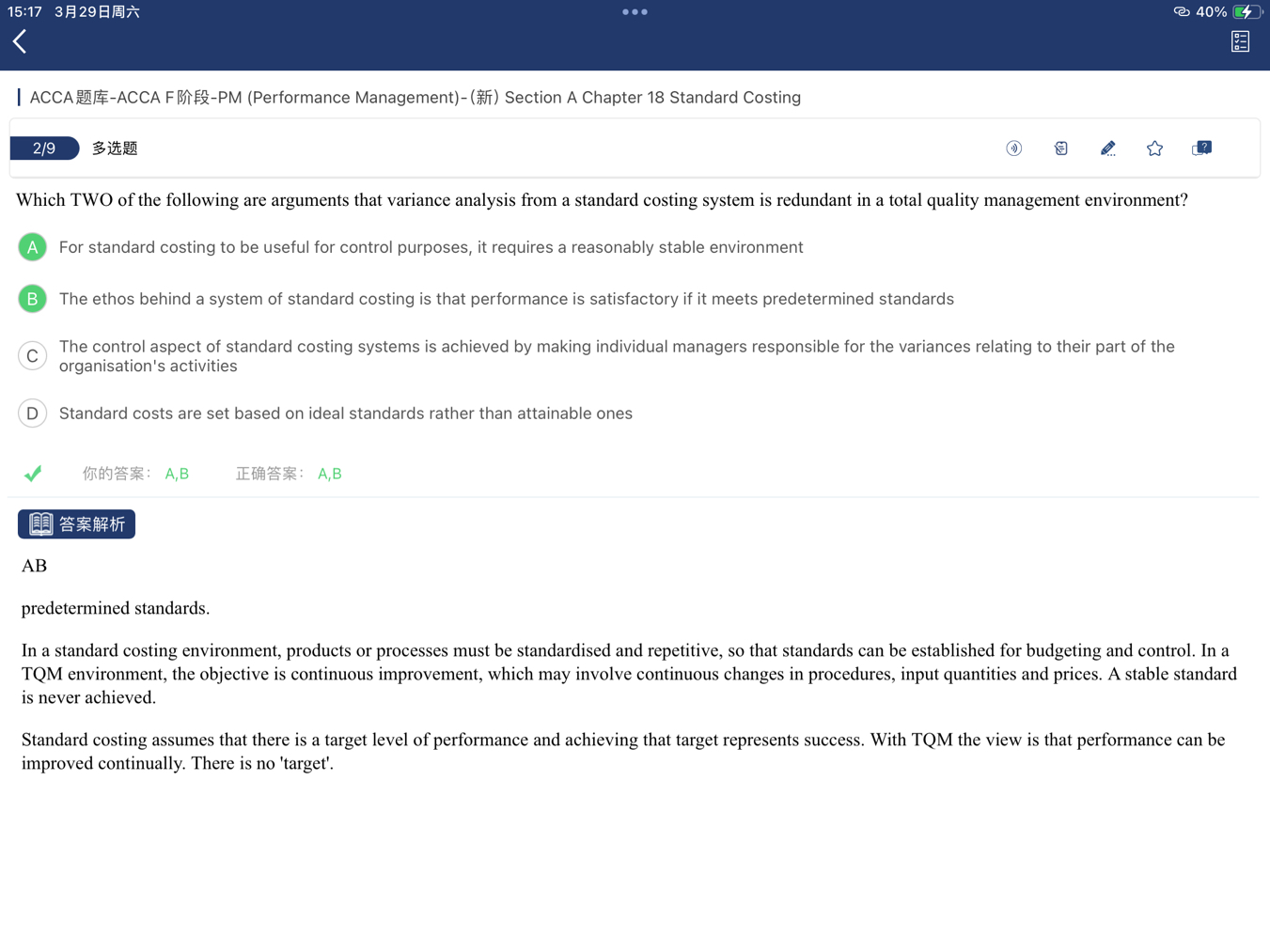
Task: Tap the battery indicator in status bar
Action: pyautogui.click(x=1246, y=12)
